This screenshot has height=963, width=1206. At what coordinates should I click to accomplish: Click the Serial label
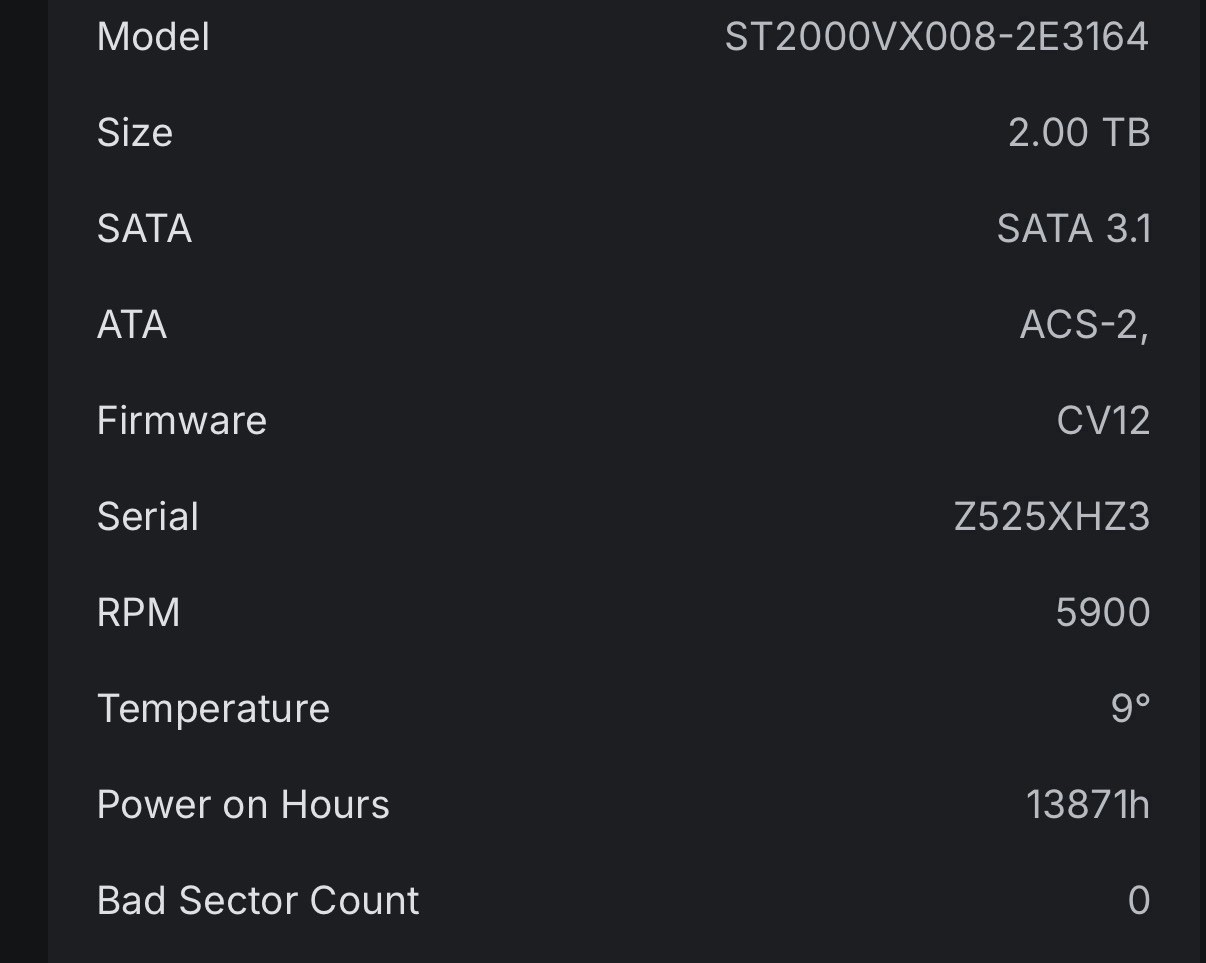coord(148,517)
